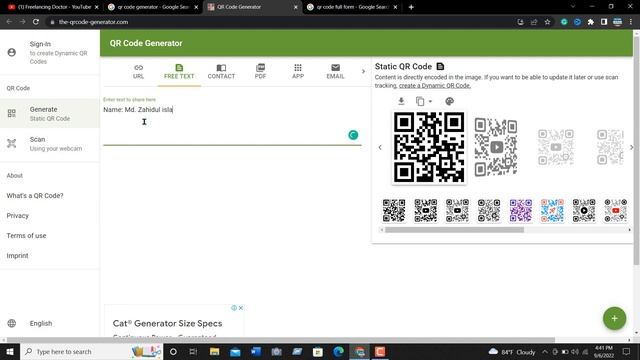640x360 pixels.
Task: Open a new browser tab
Action: (x=411, y=7)
